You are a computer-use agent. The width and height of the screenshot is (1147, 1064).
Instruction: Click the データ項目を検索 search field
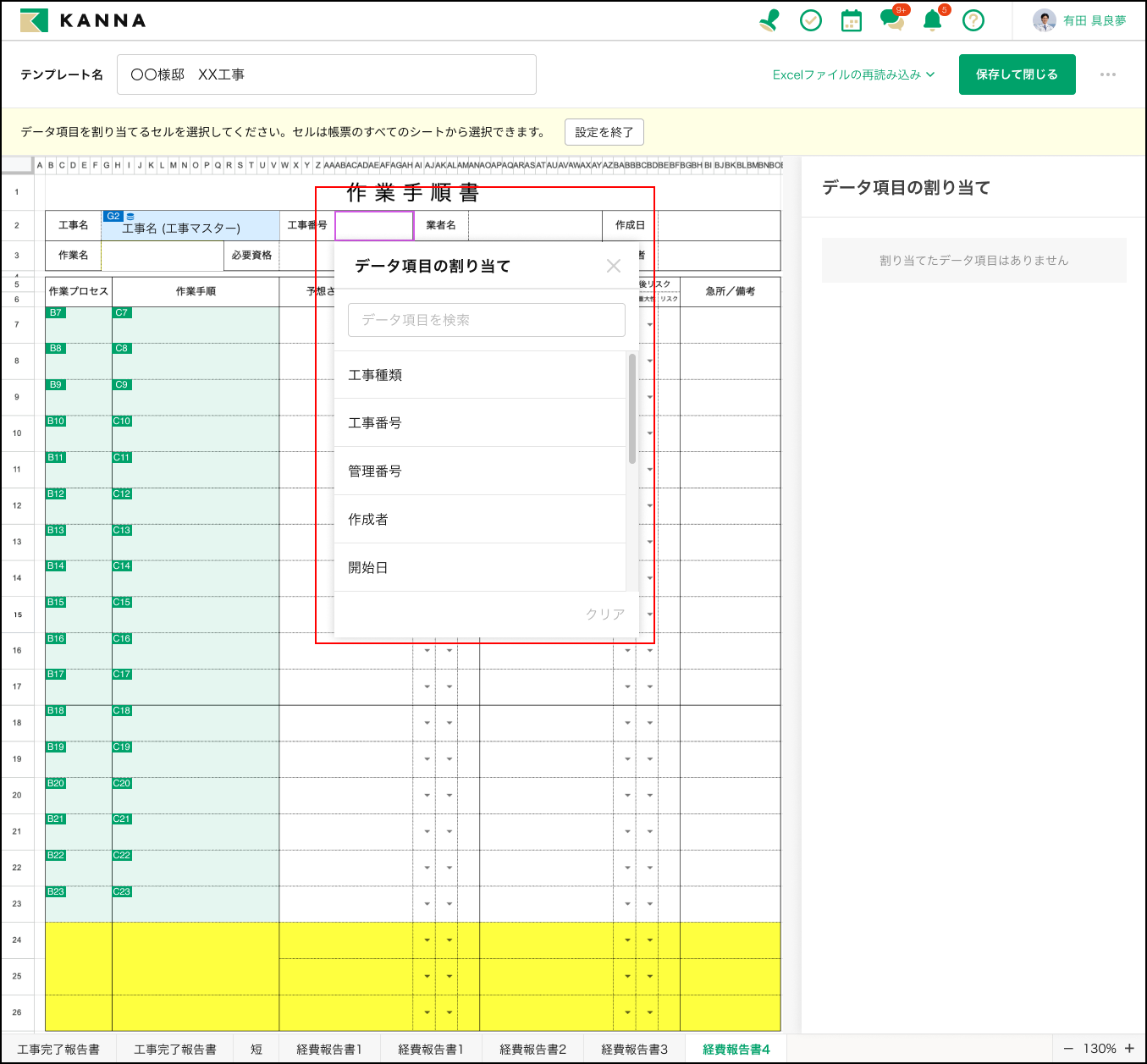(x=486, y=320)
